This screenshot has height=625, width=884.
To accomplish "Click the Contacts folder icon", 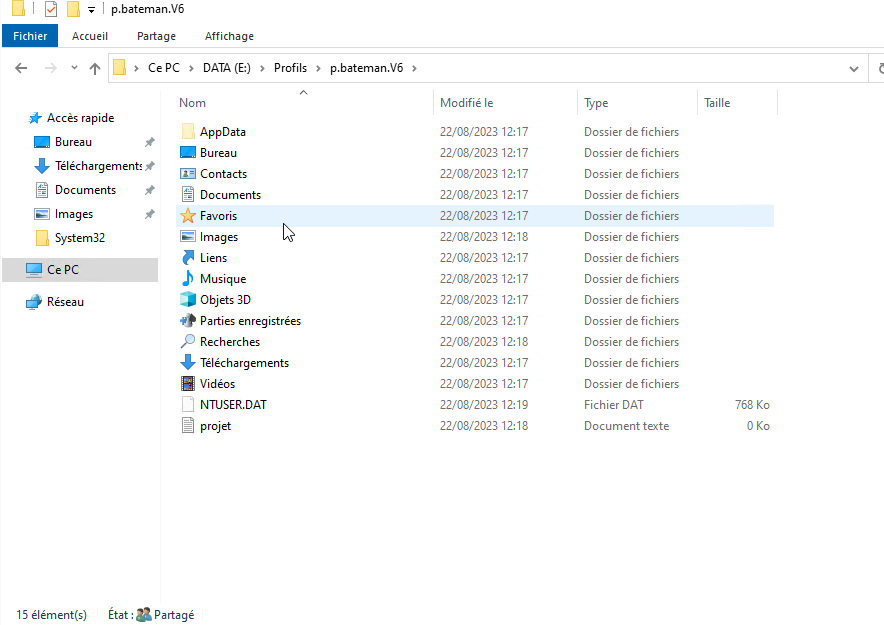I will coord(188,174).
